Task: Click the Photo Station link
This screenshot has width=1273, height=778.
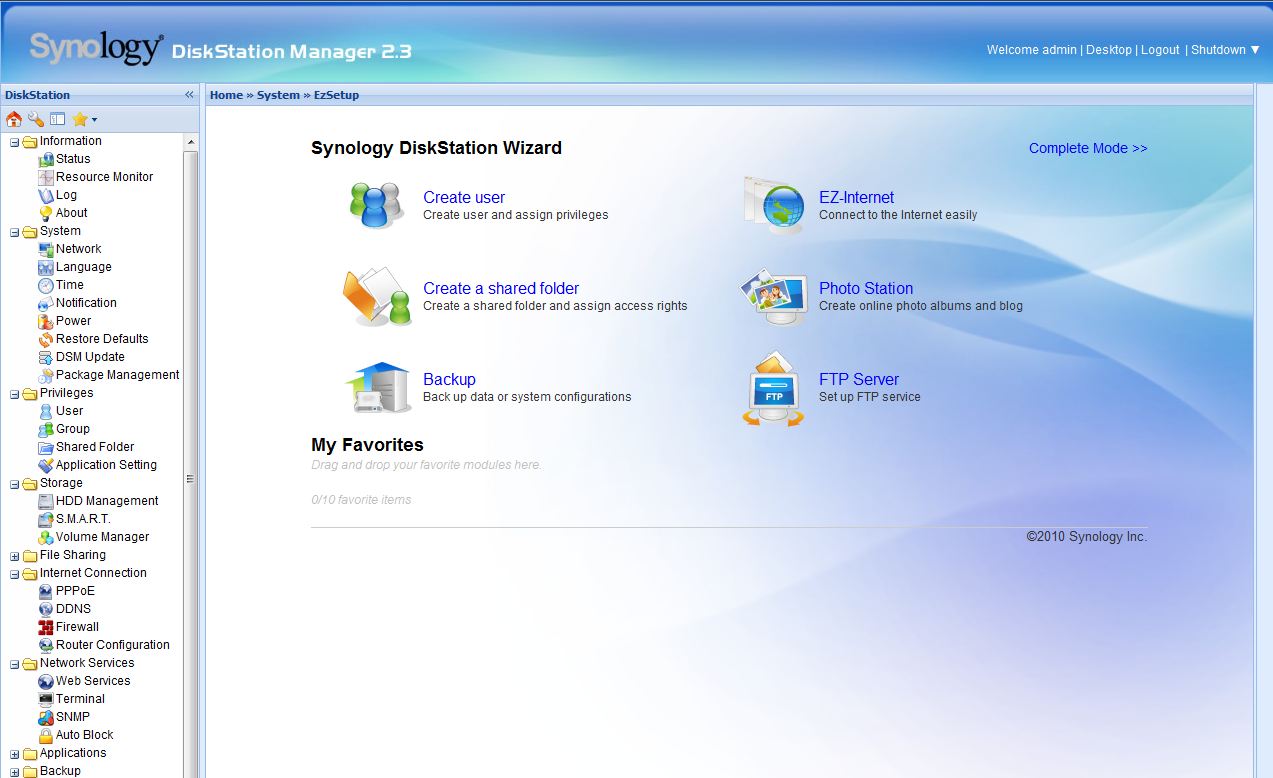Action: pos(866,288)
